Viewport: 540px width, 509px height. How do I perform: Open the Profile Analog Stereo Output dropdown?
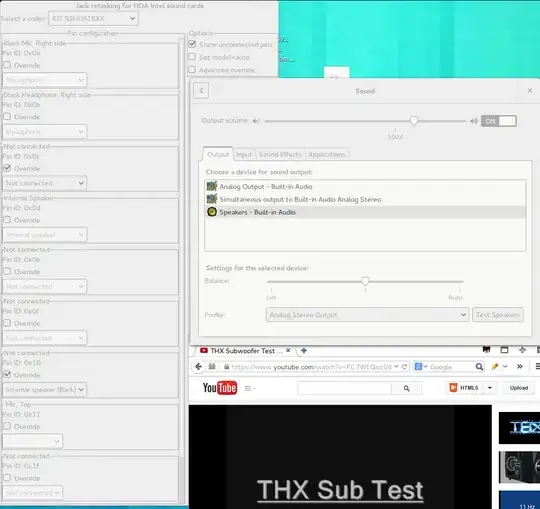(367, 314)
